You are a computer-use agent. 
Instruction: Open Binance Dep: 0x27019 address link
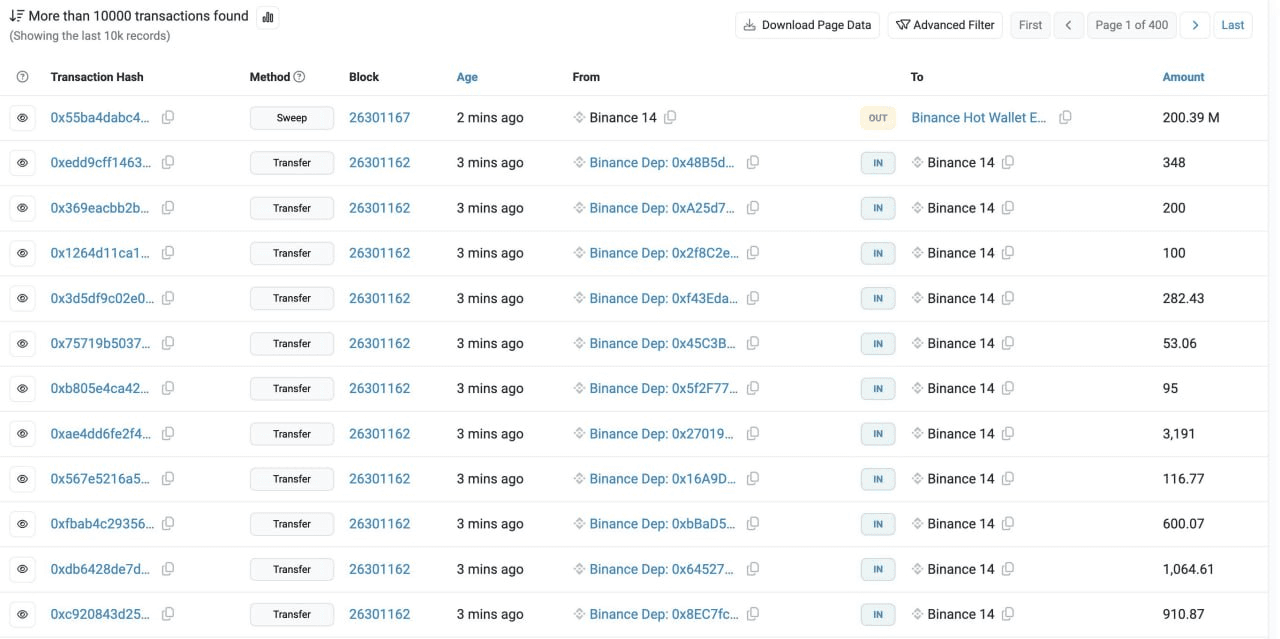pos(662,434)
